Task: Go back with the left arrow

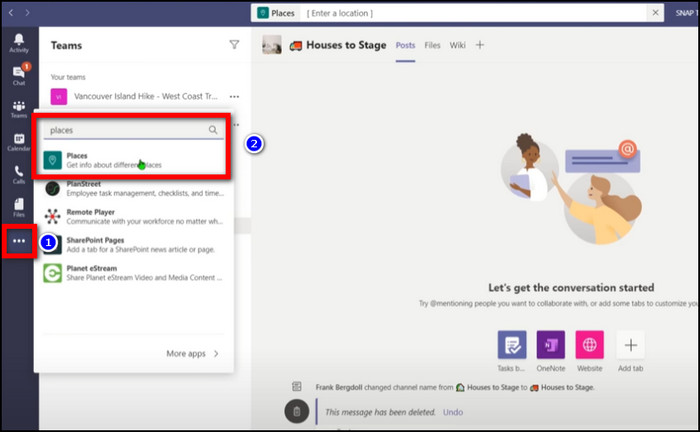Action: (11, 13)
